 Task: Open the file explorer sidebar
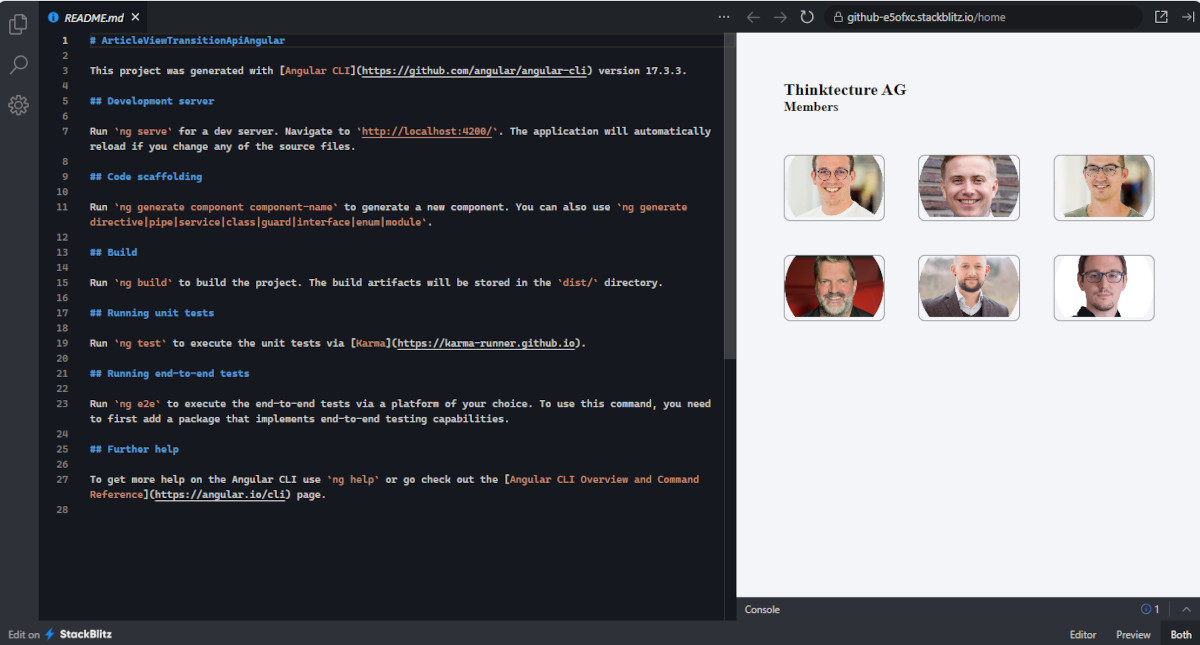pos(18,24)
